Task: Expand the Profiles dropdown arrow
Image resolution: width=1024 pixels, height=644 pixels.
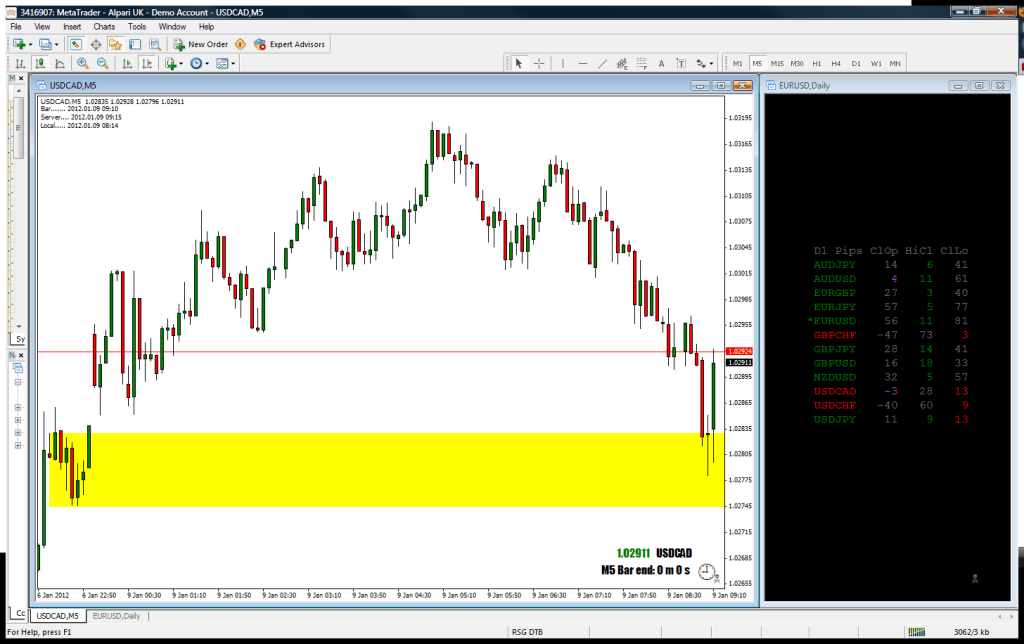Action: click(x=56, y=44)
